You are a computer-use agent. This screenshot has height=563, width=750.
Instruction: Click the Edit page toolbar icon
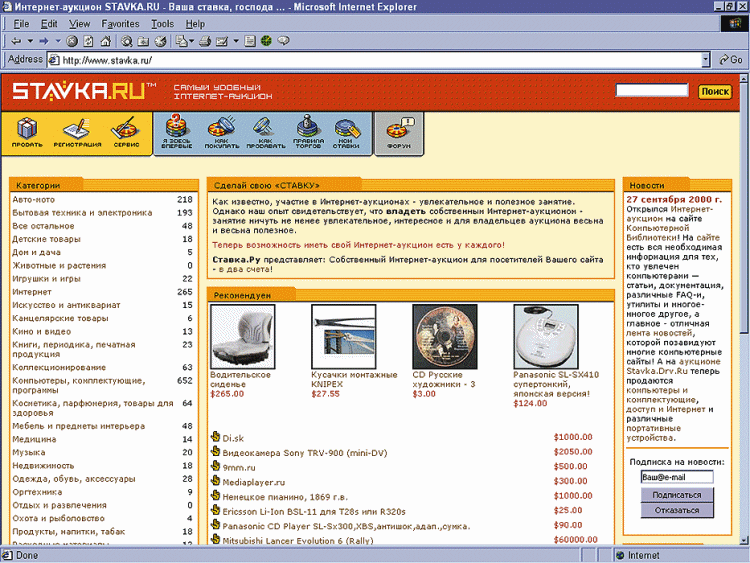click(x=222, y=41)
